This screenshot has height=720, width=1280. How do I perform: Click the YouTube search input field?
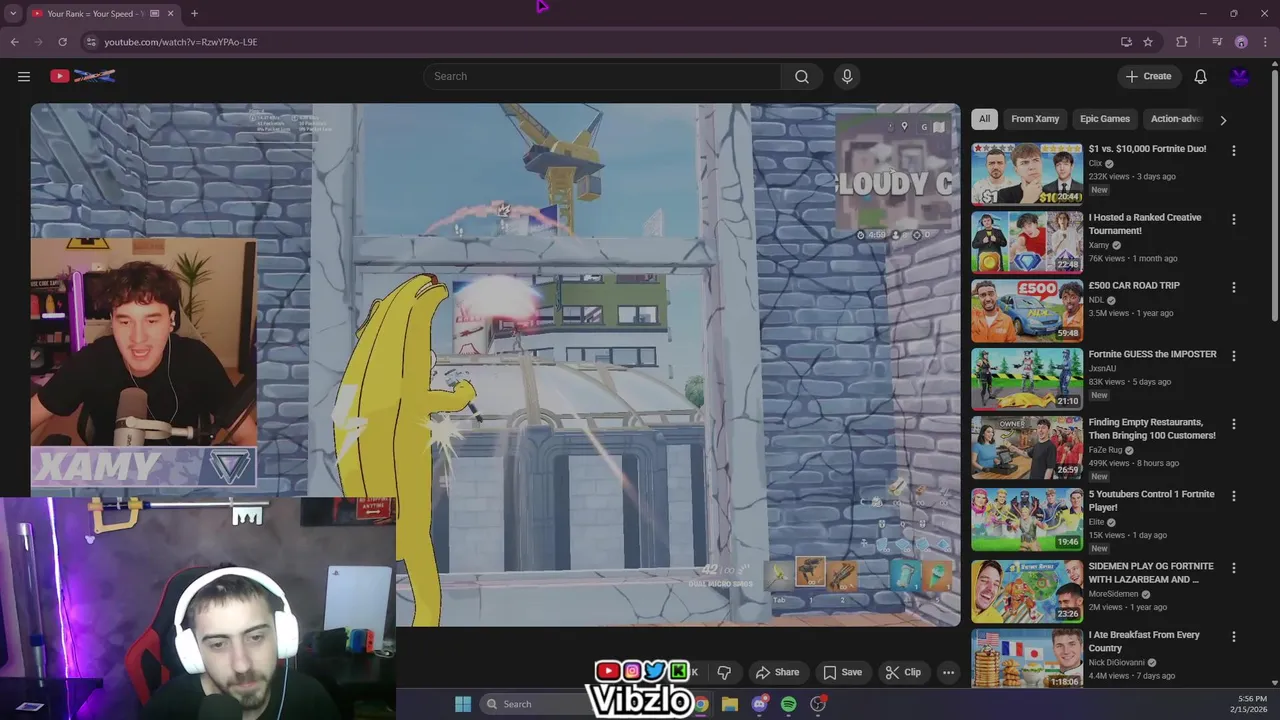(602, 76)
